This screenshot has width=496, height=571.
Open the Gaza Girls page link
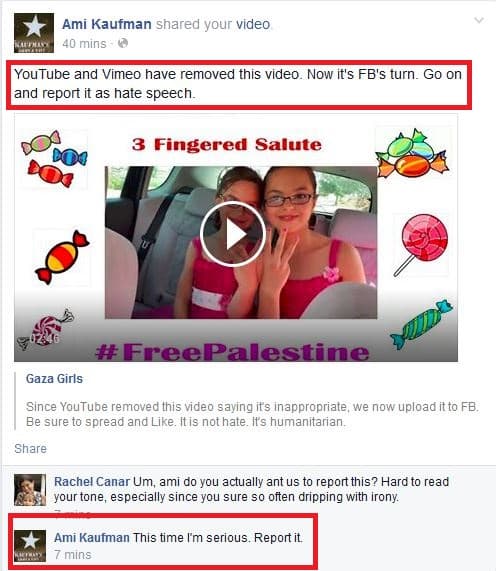(x=54, y=379)
